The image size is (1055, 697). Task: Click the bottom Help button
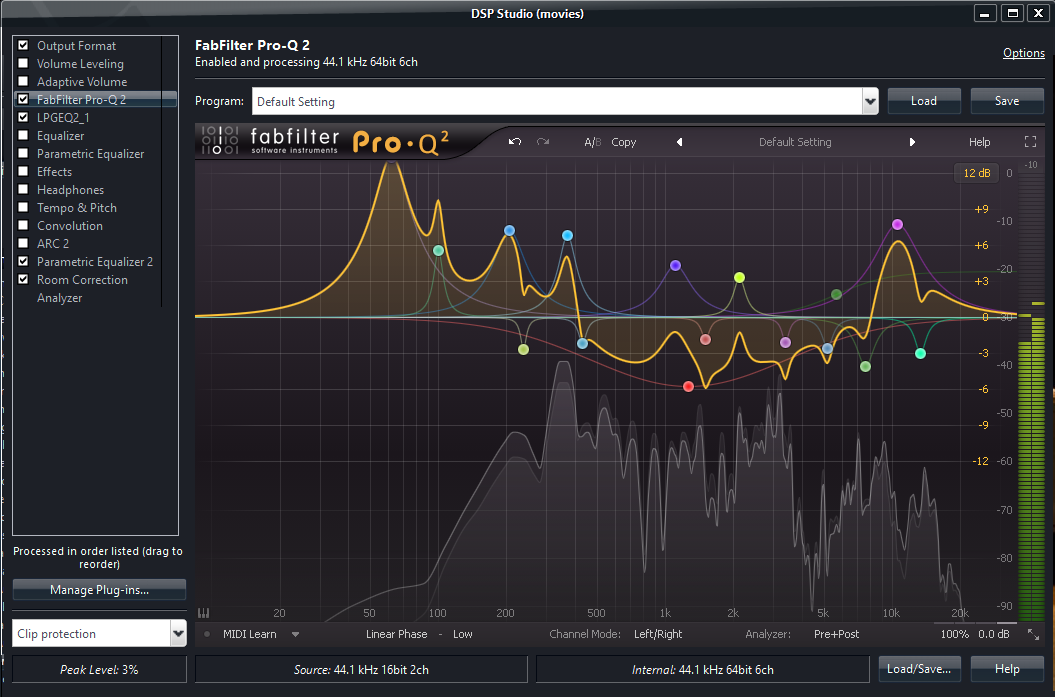[1007, 669]
